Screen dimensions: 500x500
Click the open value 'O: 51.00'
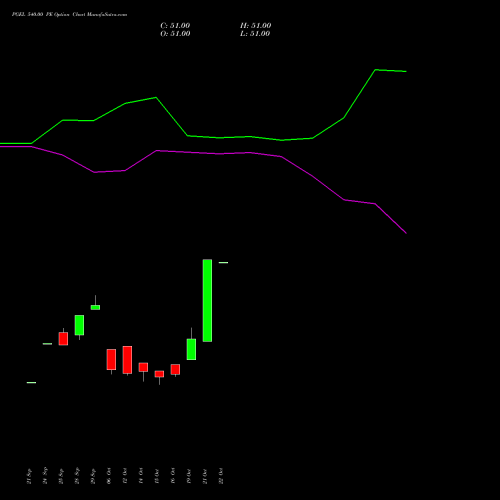tap(175, 34)
